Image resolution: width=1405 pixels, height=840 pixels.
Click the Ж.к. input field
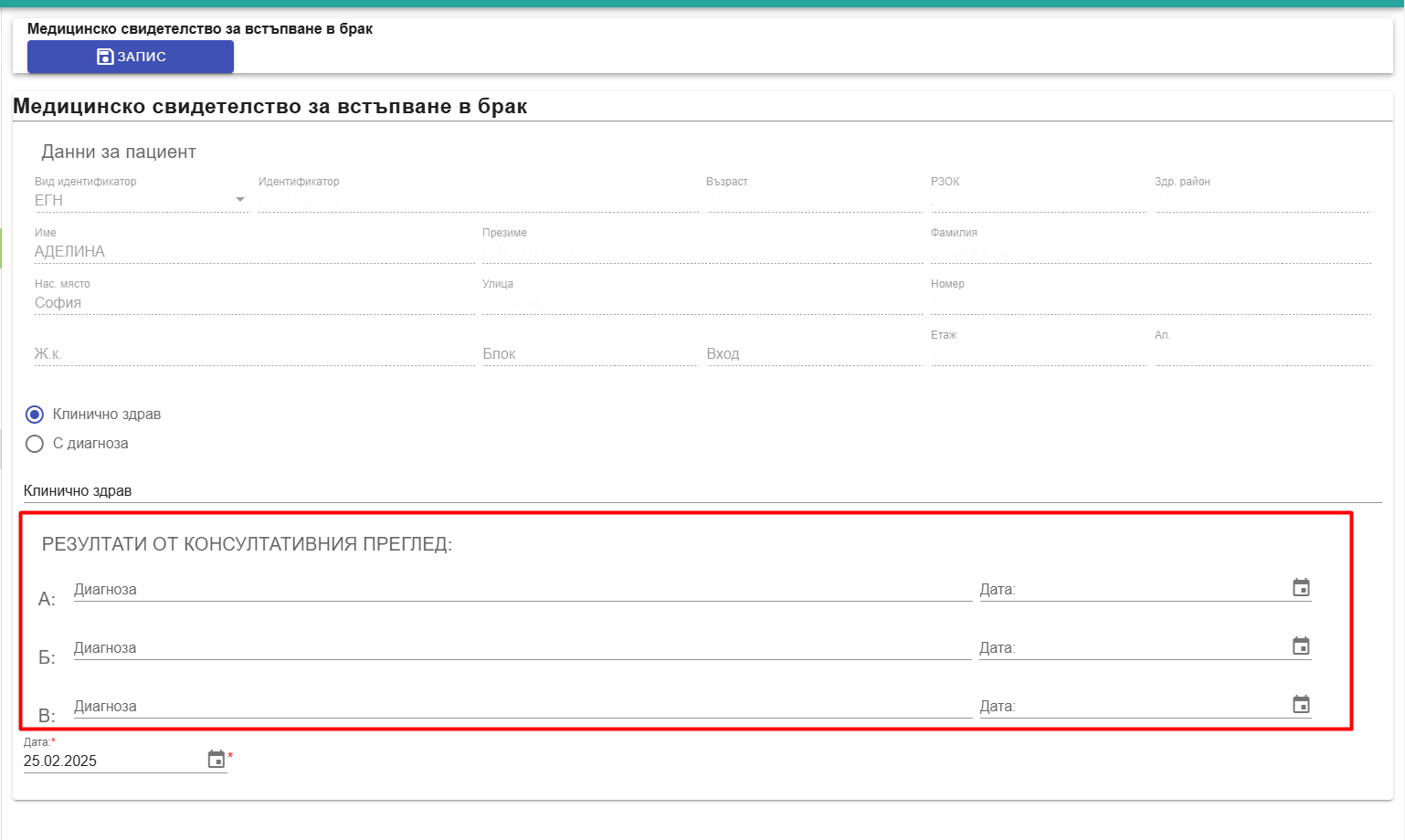click(x=255, y=353)
